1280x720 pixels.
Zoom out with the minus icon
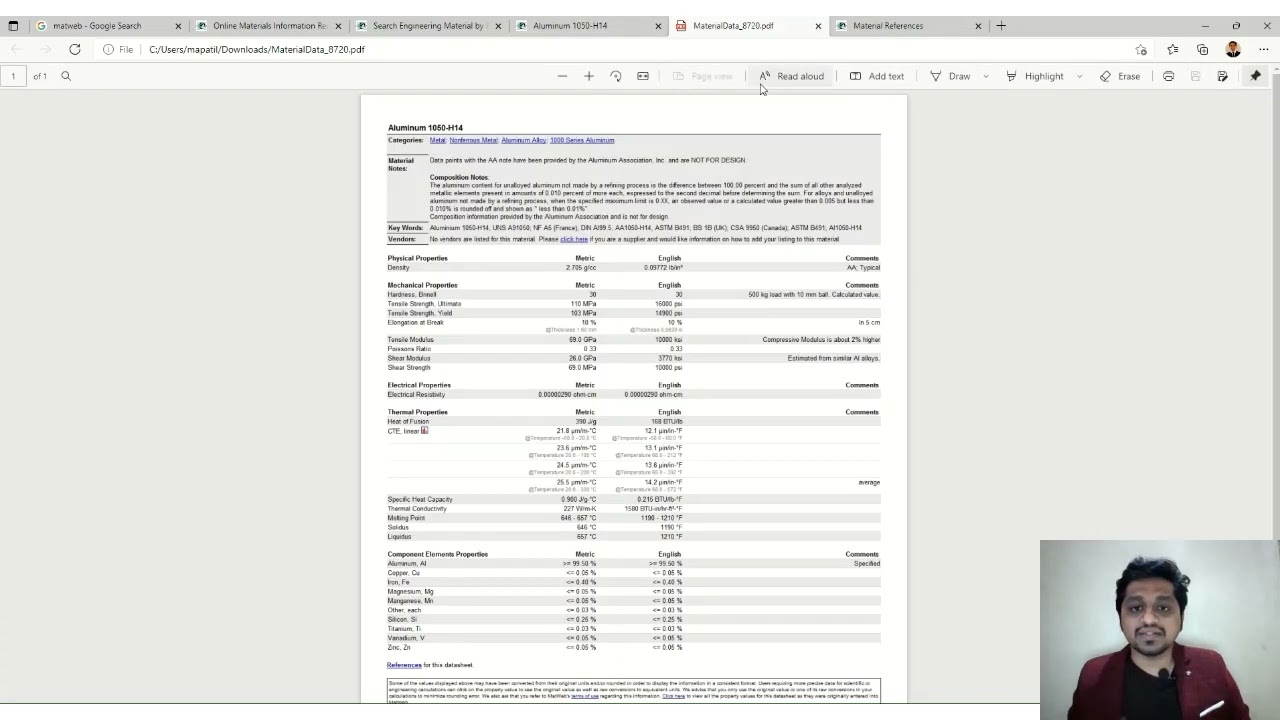point(562,76)
